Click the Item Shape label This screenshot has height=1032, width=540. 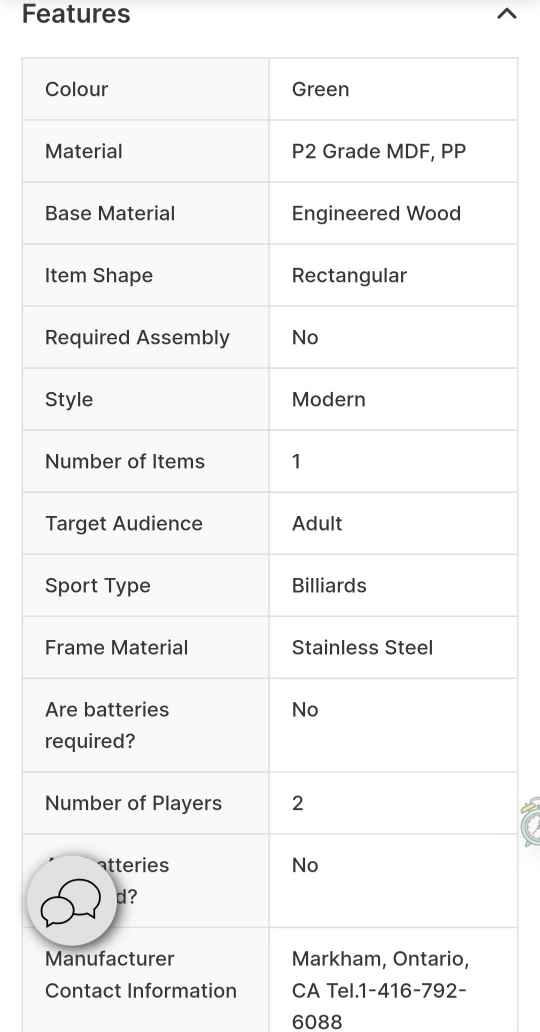click(99, 275)
